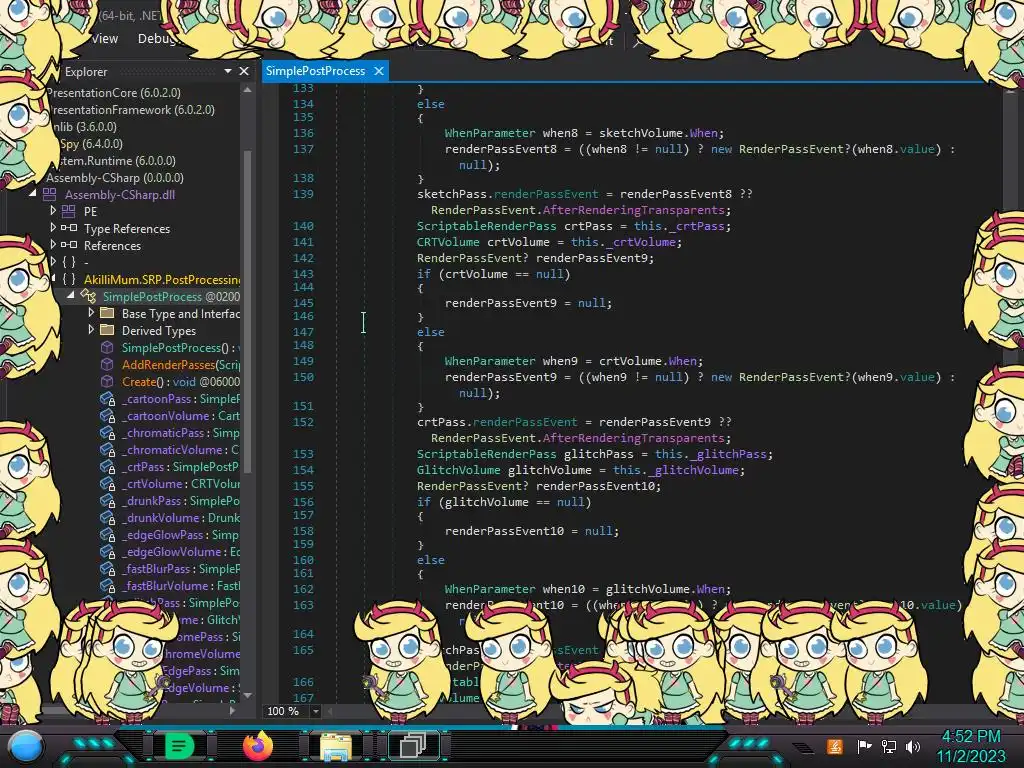Image resolution: width=1024 pixels, height=768 pixels.
Task: Select the Assembly-CSharp (0.0.0.0) entry
Action: point(115,178)
